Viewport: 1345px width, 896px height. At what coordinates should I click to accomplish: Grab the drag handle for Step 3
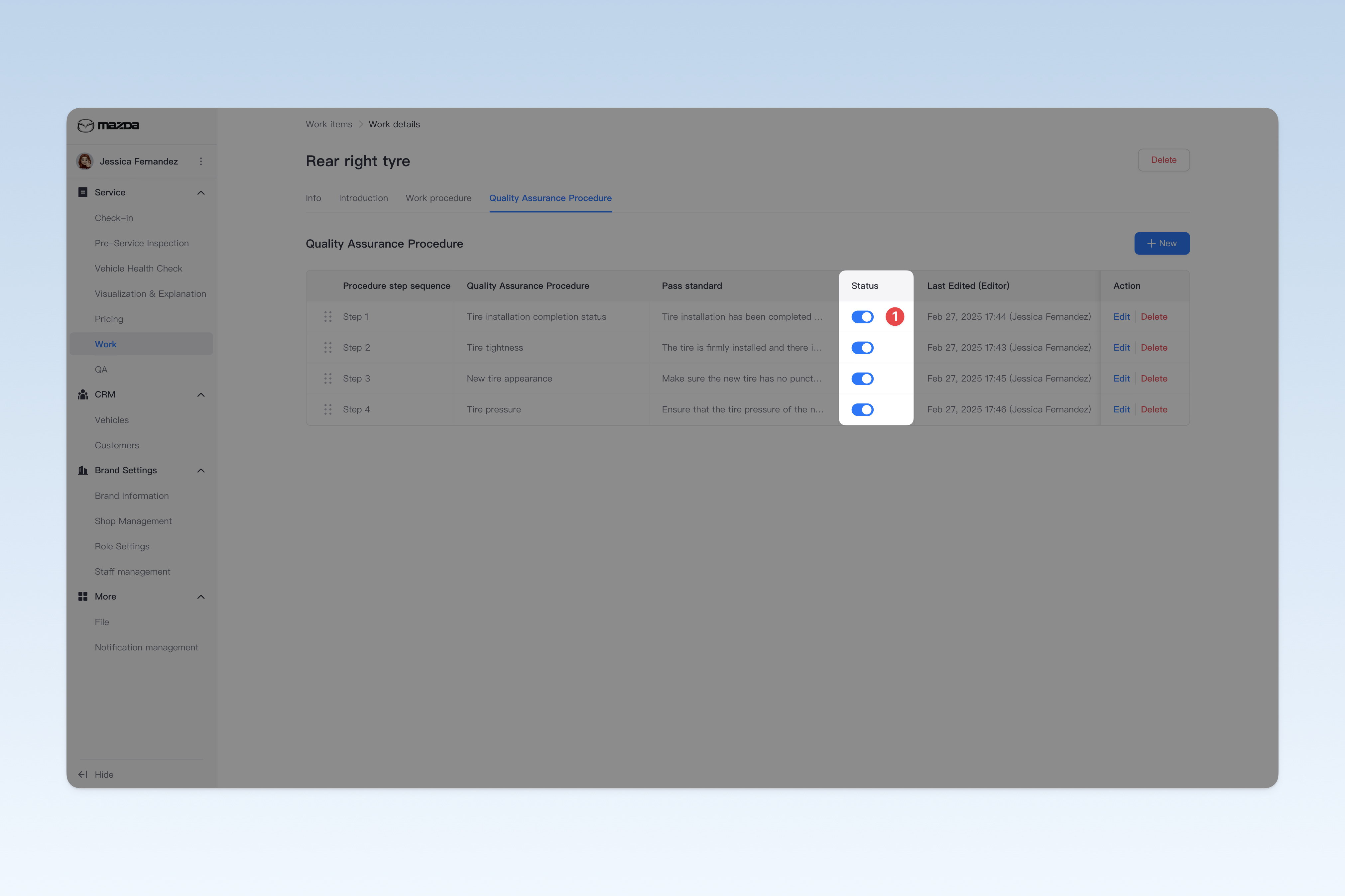click(x=328, y=378)
